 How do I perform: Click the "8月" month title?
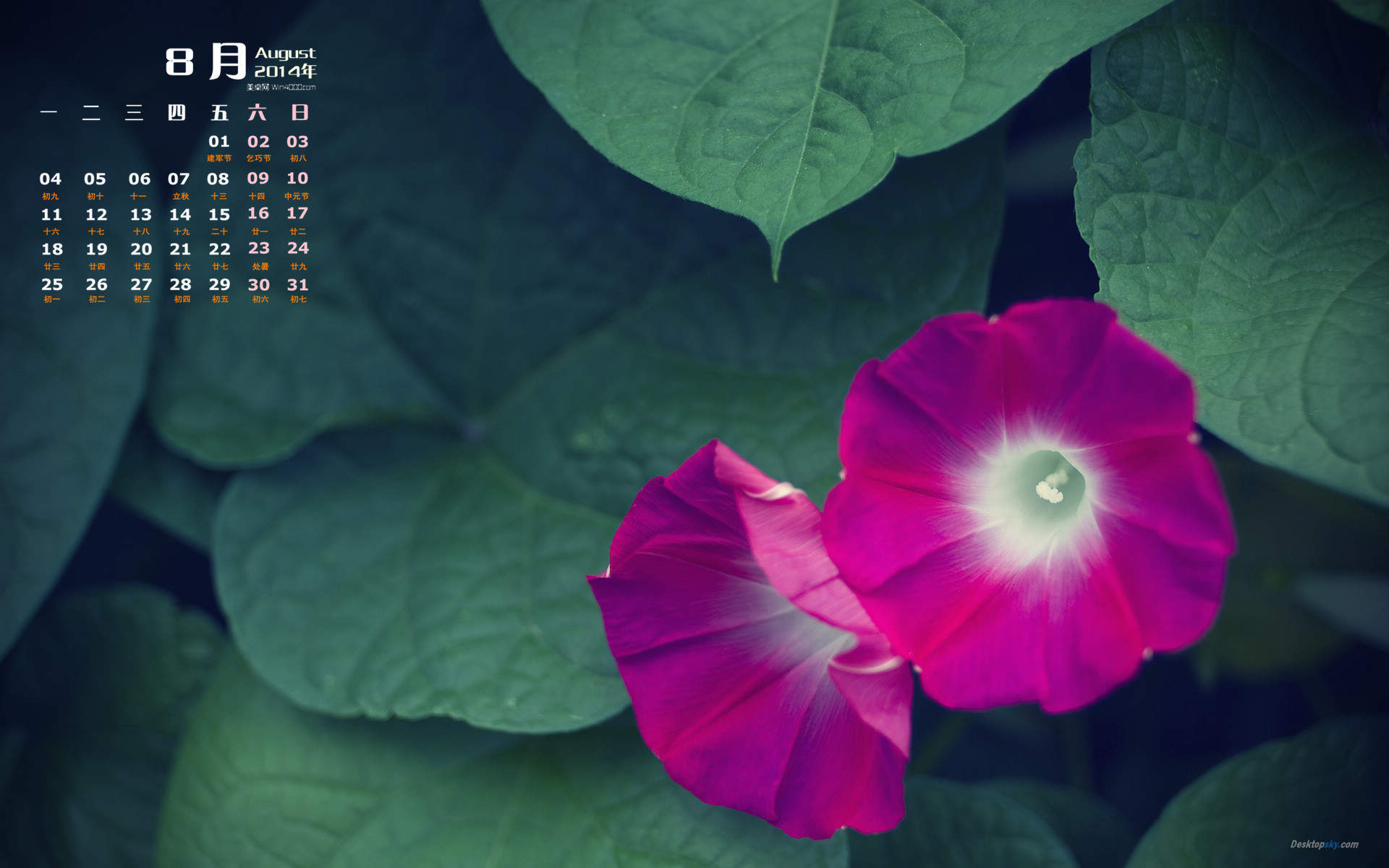206,61
